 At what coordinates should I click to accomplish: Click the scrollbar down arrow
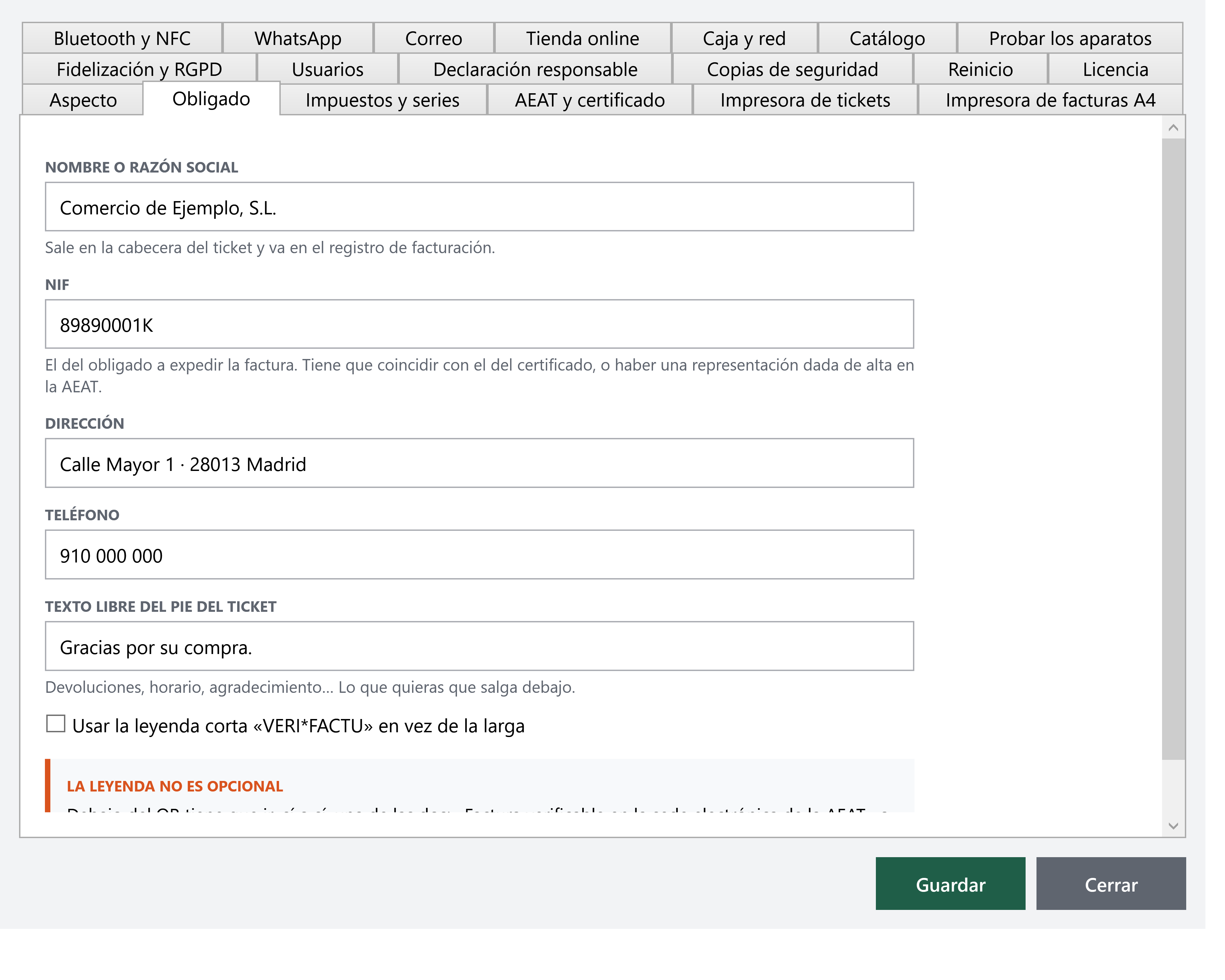(x=1173, y=826)
